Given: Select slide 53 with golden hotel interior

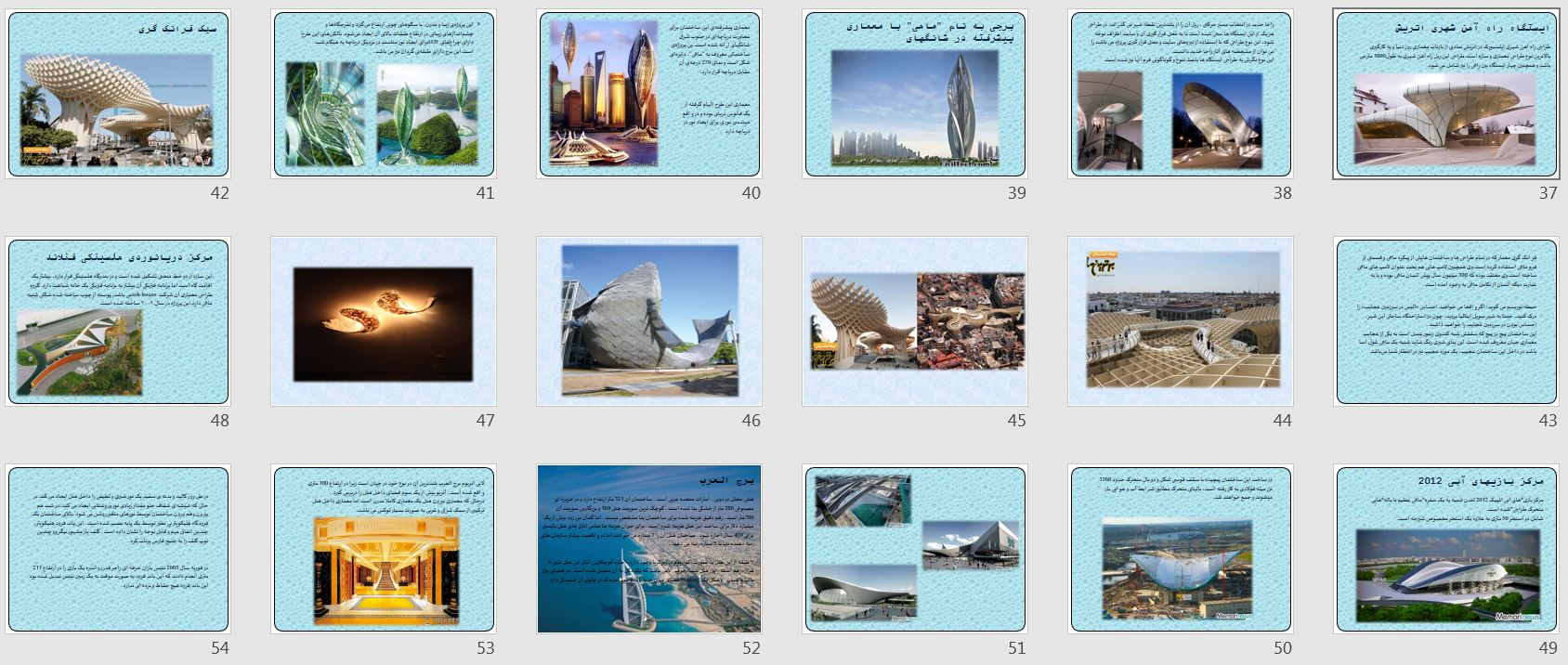Looking at the screenshot, I should [x=384, y=549].
